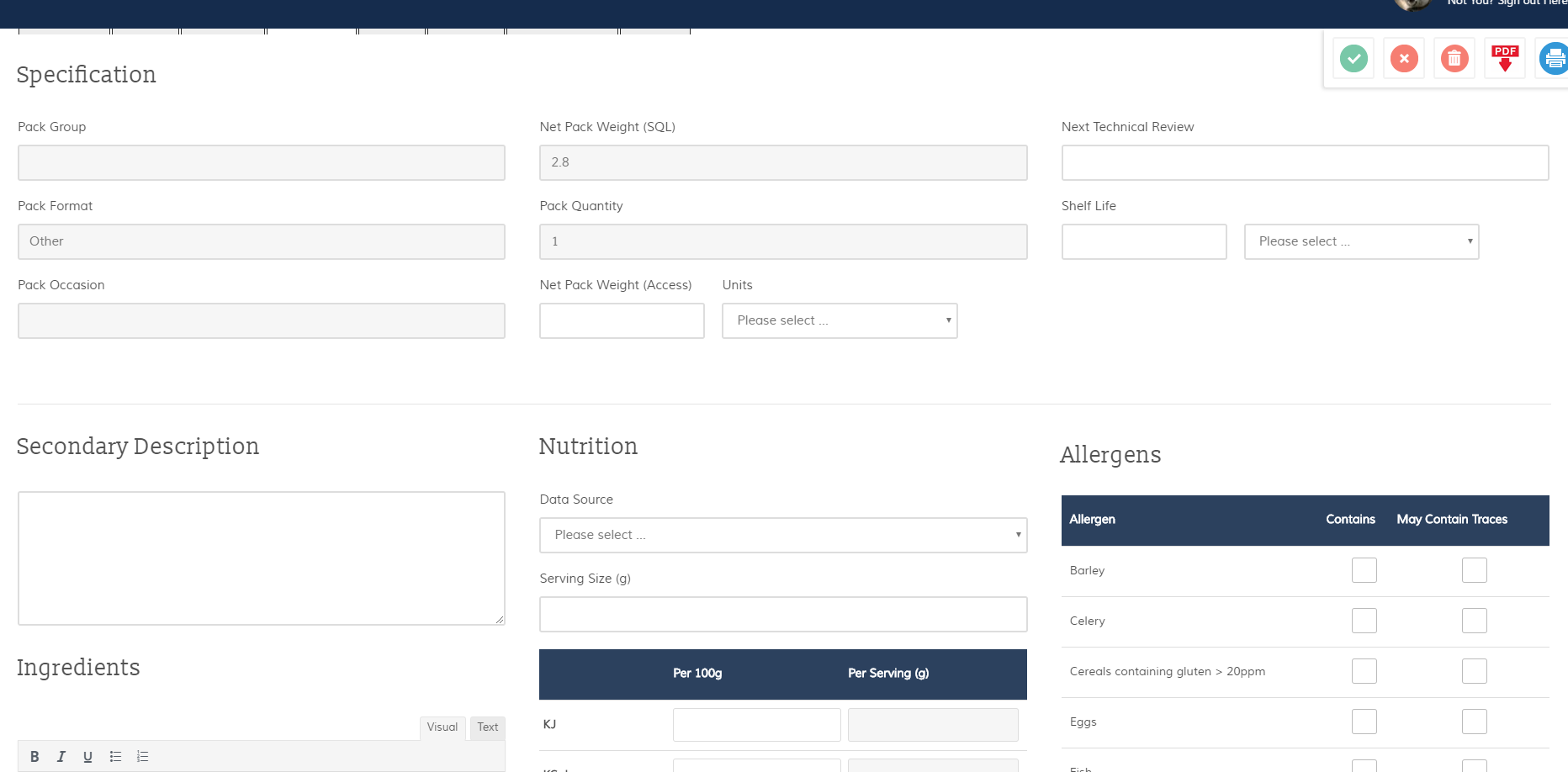1568x772 pixels.
Task: Click the red X cancel icon
Action: [x=1404, y=58]
